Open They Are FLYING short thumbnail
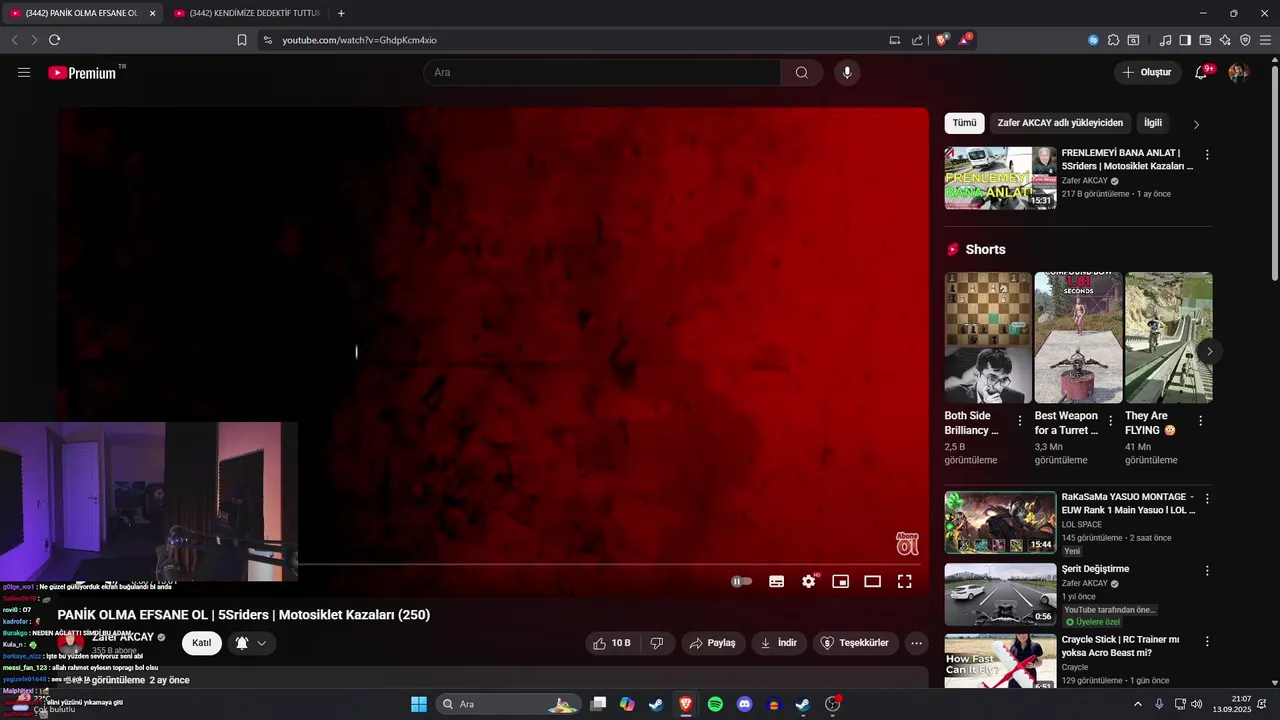Image resolution: width=1280 pixels, height=720 pixels. tap(1169, 338)
